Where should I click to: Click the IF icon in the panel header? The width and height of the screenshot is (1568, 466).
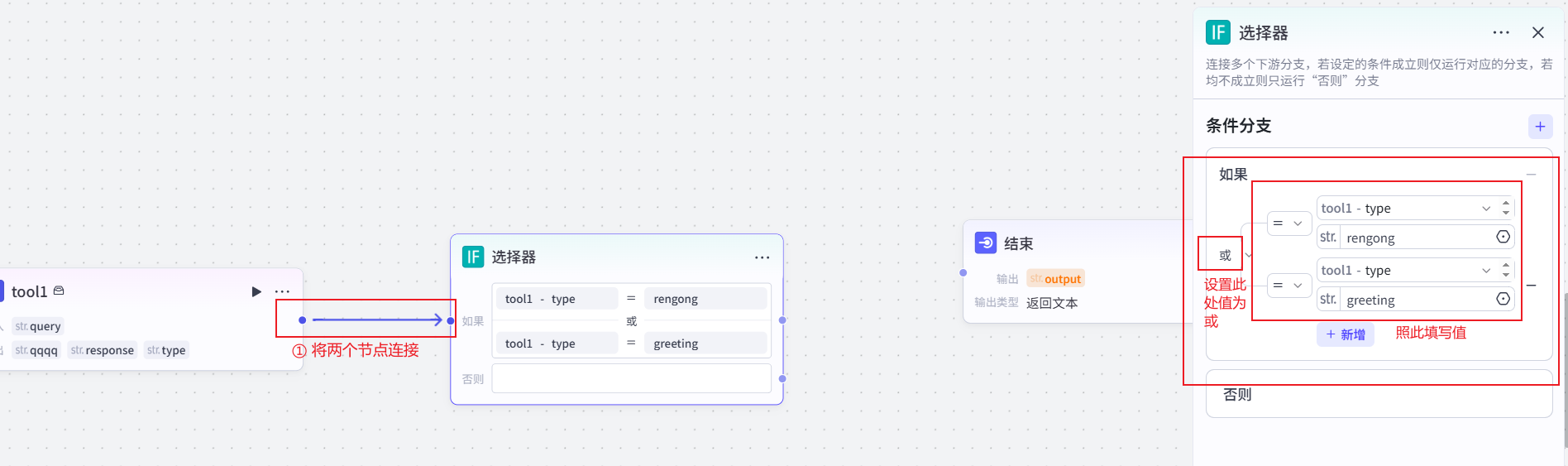tap(1217, 32)
